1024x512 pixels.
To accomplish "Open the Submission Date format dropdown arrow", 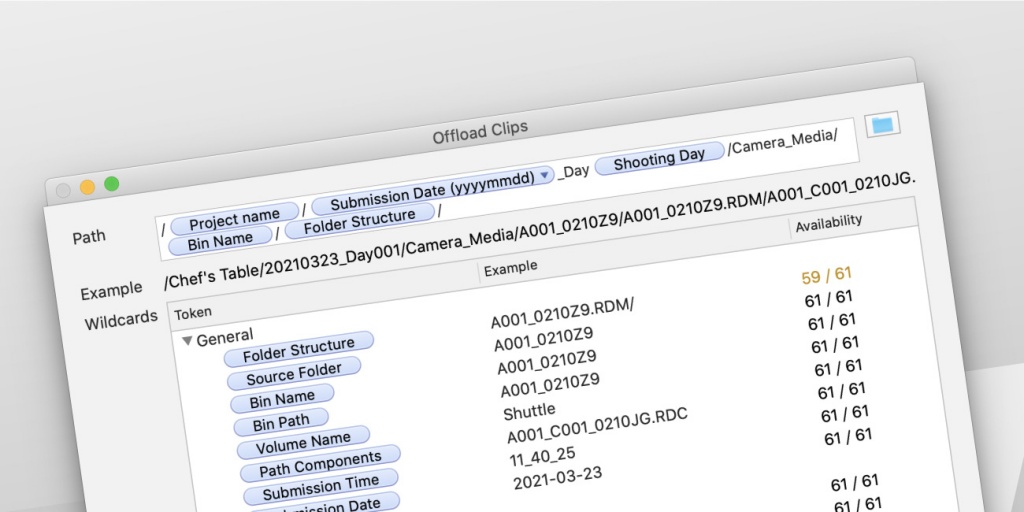I will (544, 176).
